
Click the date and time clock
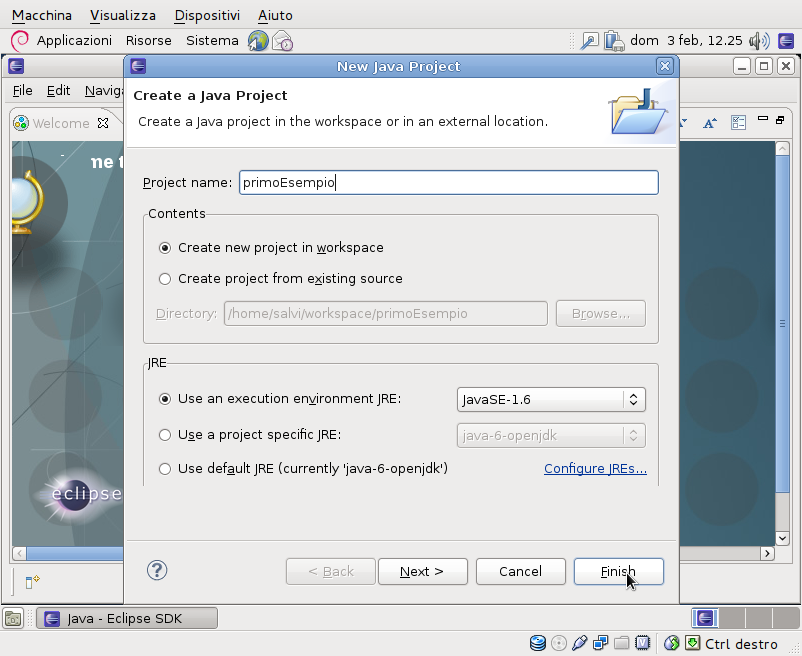click(686, 41)
